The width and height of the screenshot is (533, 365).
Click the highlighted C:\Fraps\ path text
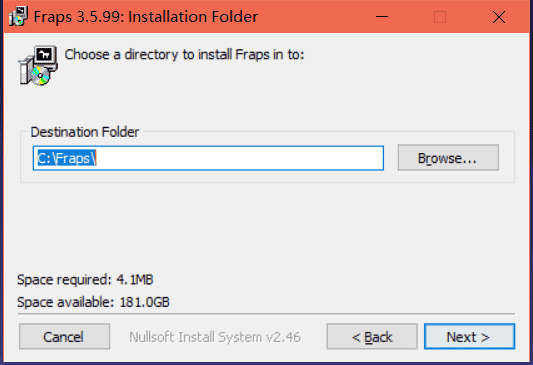click(67, 158)
